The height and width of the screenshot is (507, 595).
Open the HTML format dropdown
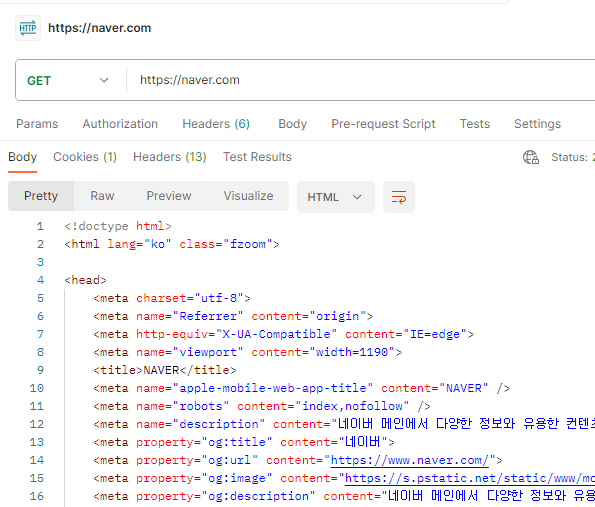pyautogui.click(x=336, y=197)
